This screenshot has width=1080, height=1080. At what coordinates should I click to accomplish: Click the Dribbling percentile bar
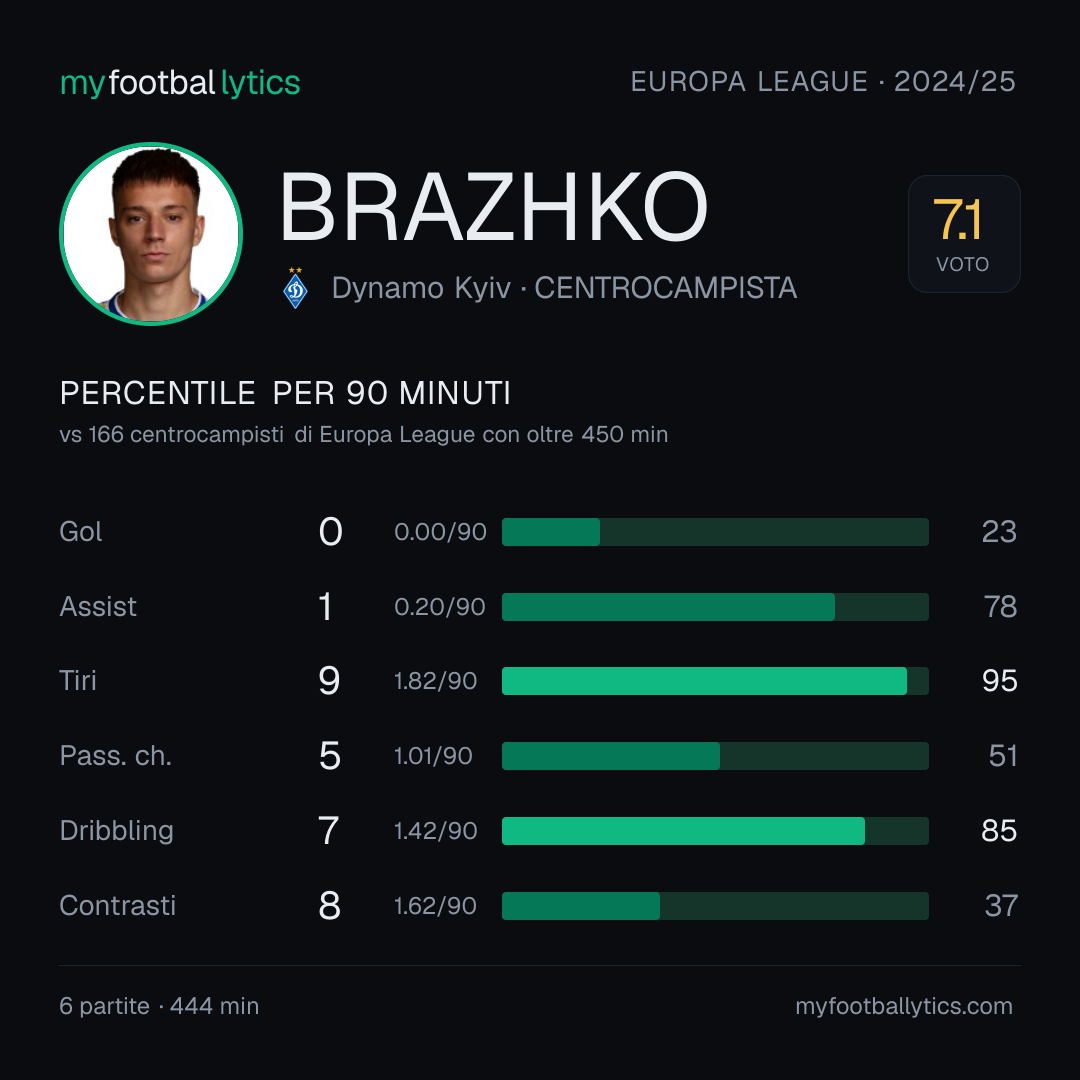(x=715, y=831)
